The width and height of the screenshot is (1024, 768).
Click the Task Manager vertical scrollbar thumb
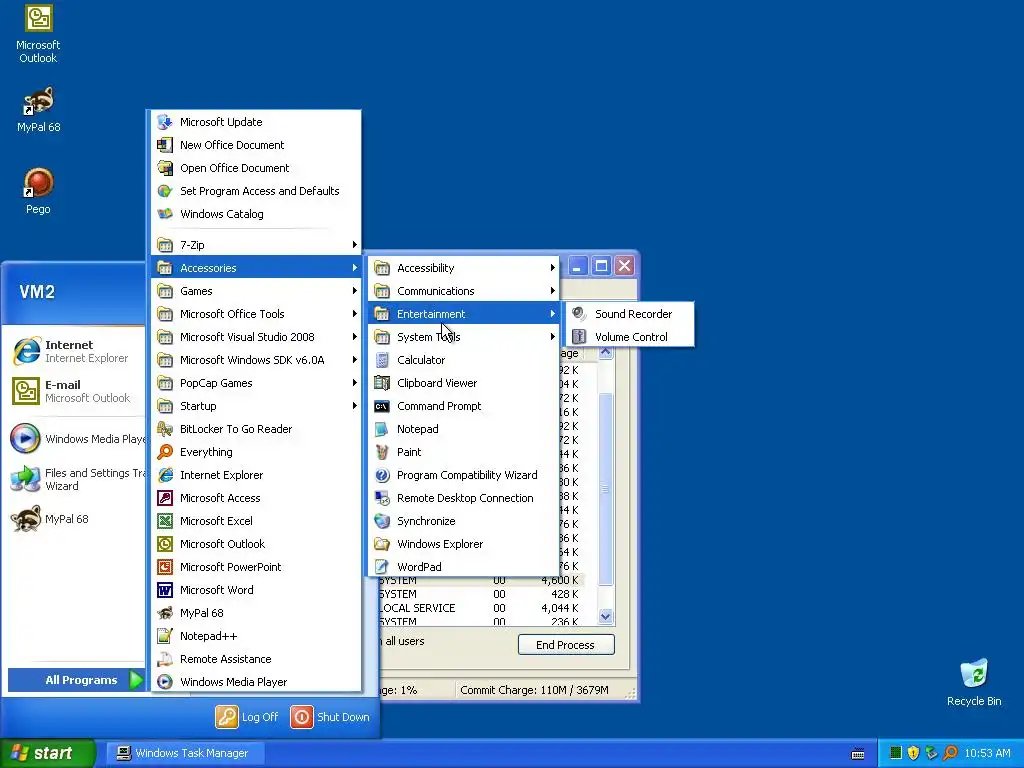(605, 488)
